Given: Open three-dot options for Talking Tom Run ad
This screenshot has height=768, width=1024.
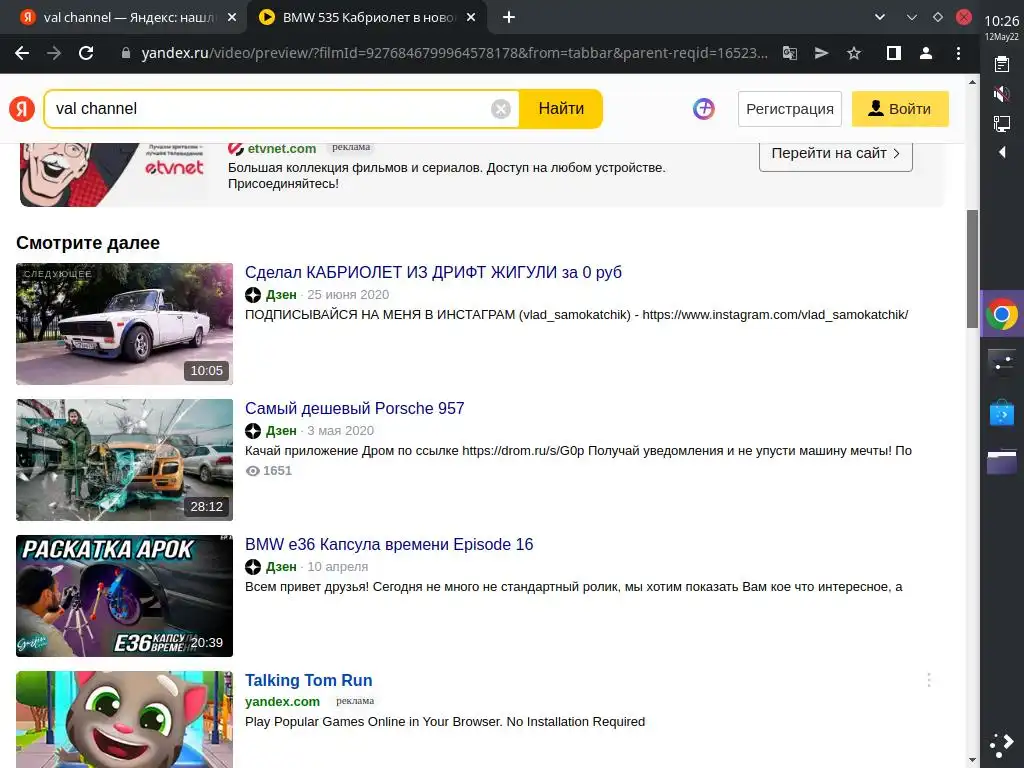Looking at the screenshot, I should [928, 680].
